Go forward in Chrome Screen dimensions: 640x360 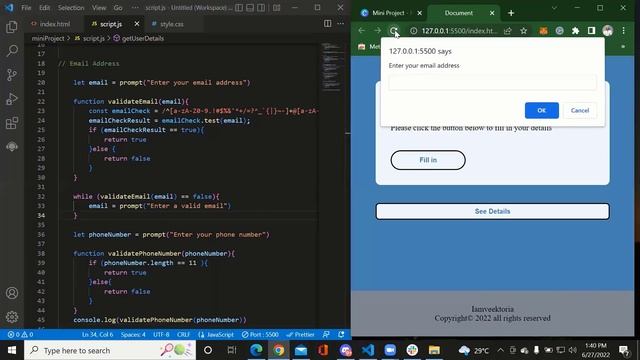point(378,31)
